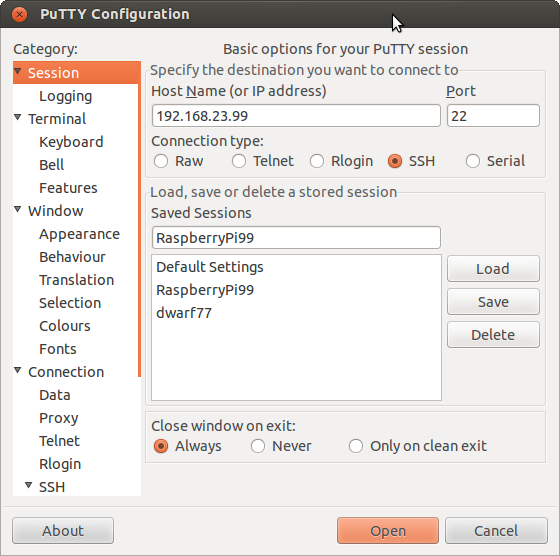This screenshot has width=560, height=556.
Task: Cancel the PuTTY configuration dialog
Action: pos(496,531)
